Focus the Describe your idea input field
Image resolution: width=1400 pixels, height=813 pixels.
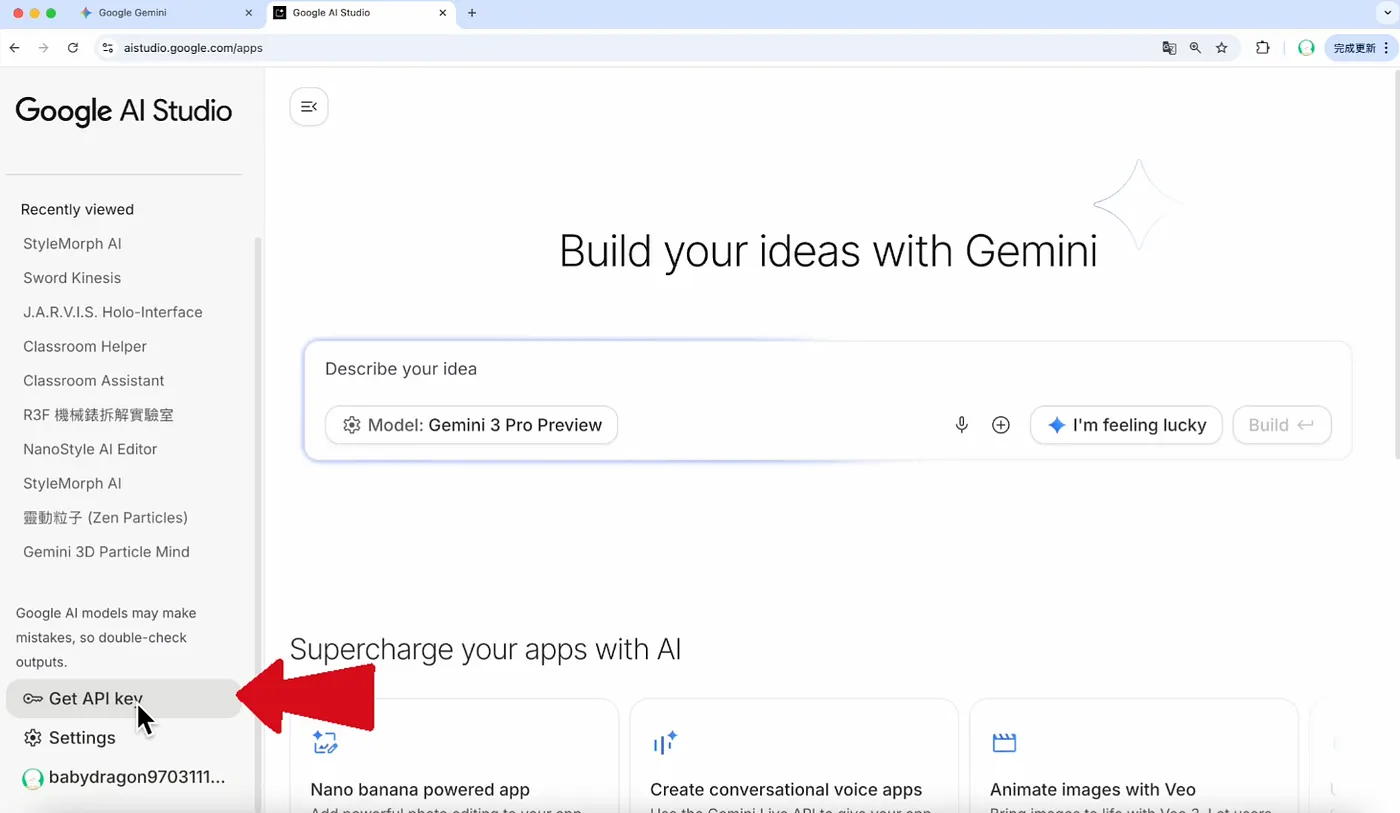pyautogui.click(x=827, y=369)
